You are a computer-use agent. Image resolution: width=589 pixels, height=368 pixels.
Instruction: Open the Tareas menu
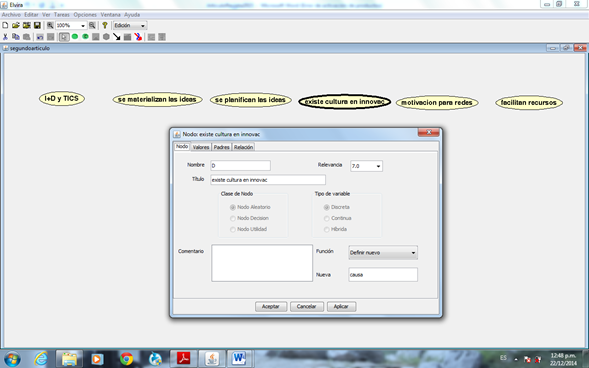(x=62, y=15)
